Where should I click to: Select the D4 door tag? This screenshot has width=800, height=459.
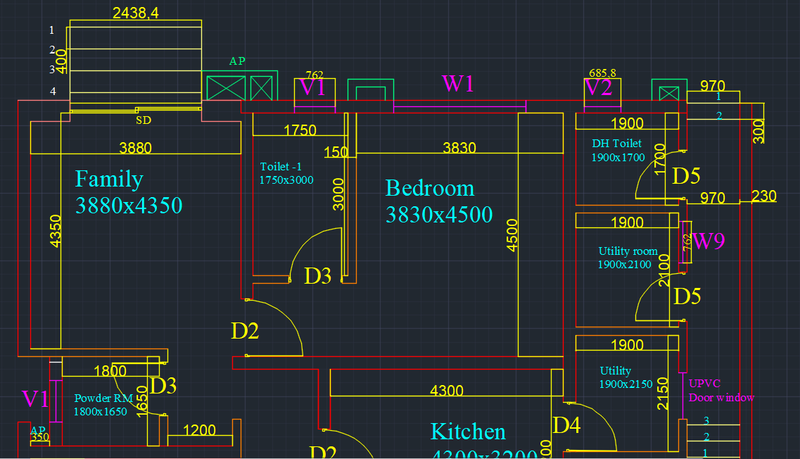567,425
